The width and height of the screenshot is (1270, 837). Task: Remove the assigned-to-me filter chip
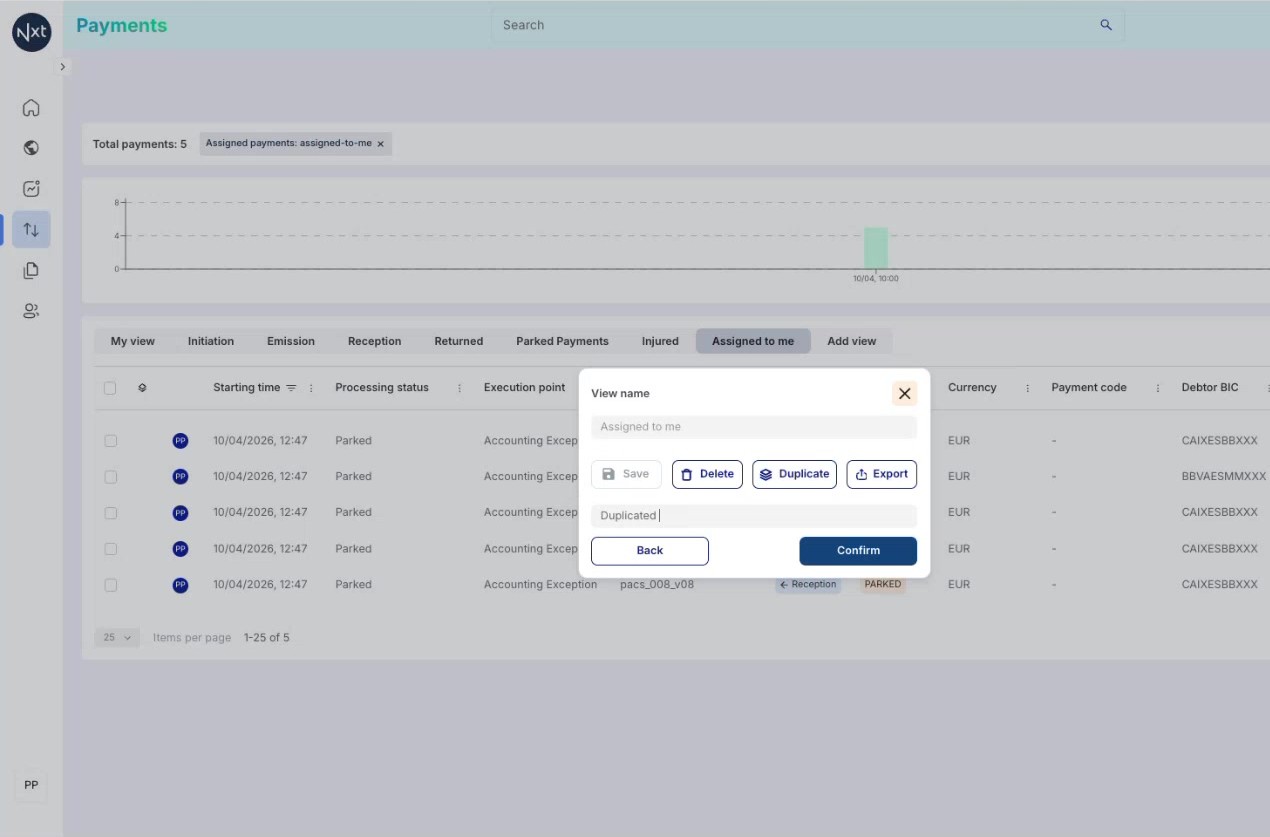tap(380, 144)
